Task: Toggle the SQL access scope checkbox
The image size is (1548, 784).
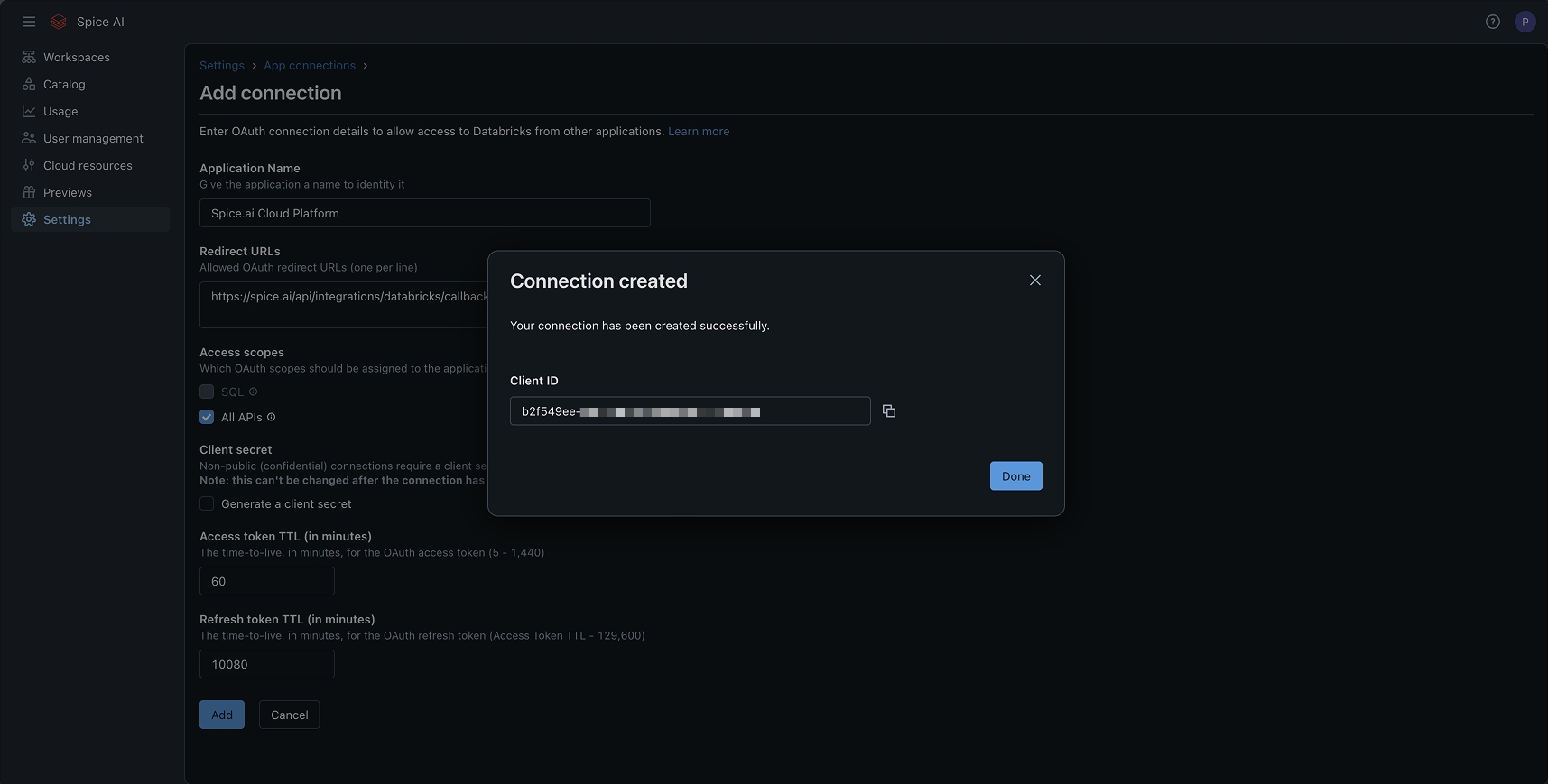Action: pyautogui.click(x=207, y=392)
